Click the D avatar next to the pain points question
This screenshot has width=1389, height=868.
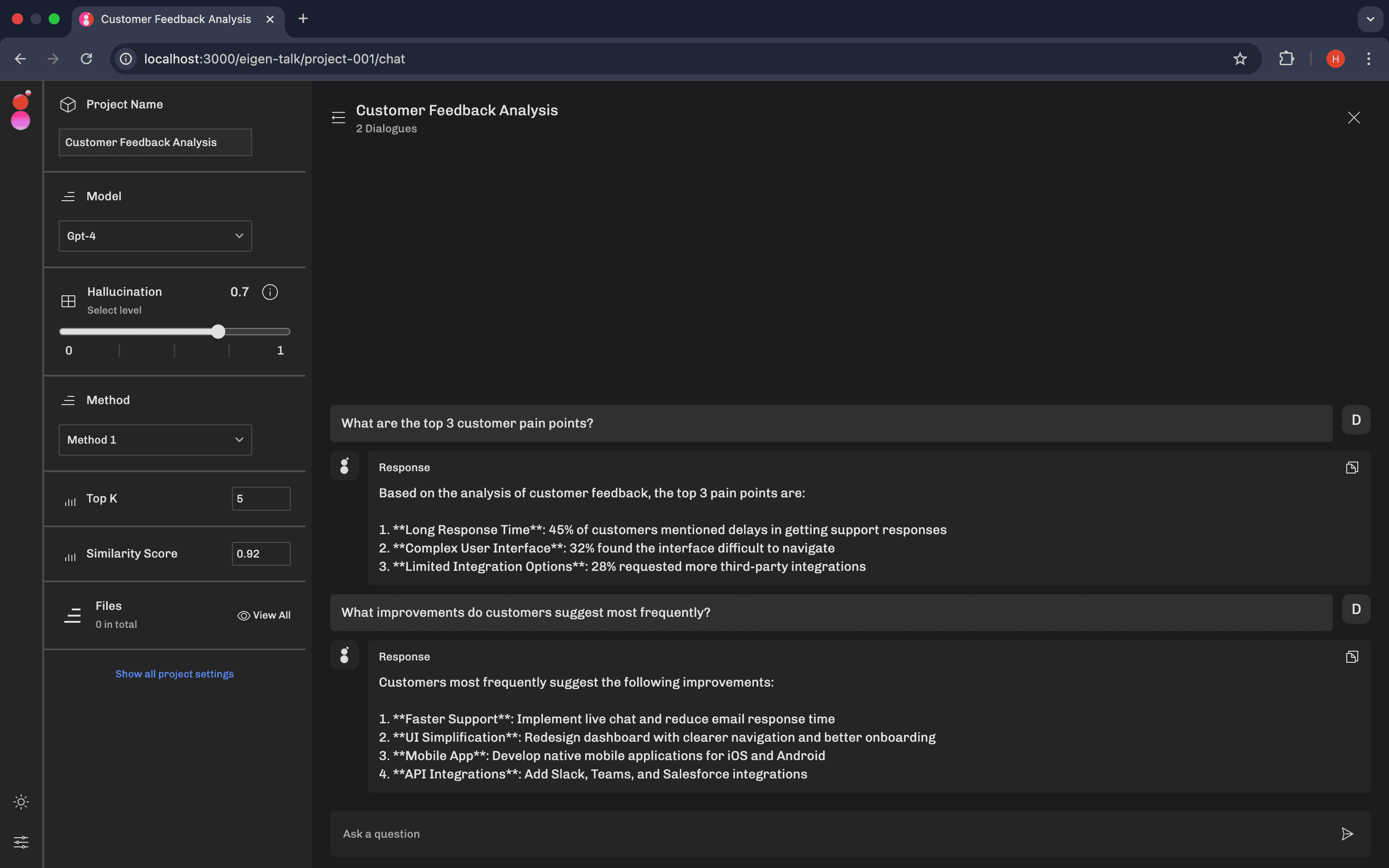[1356, 420]
